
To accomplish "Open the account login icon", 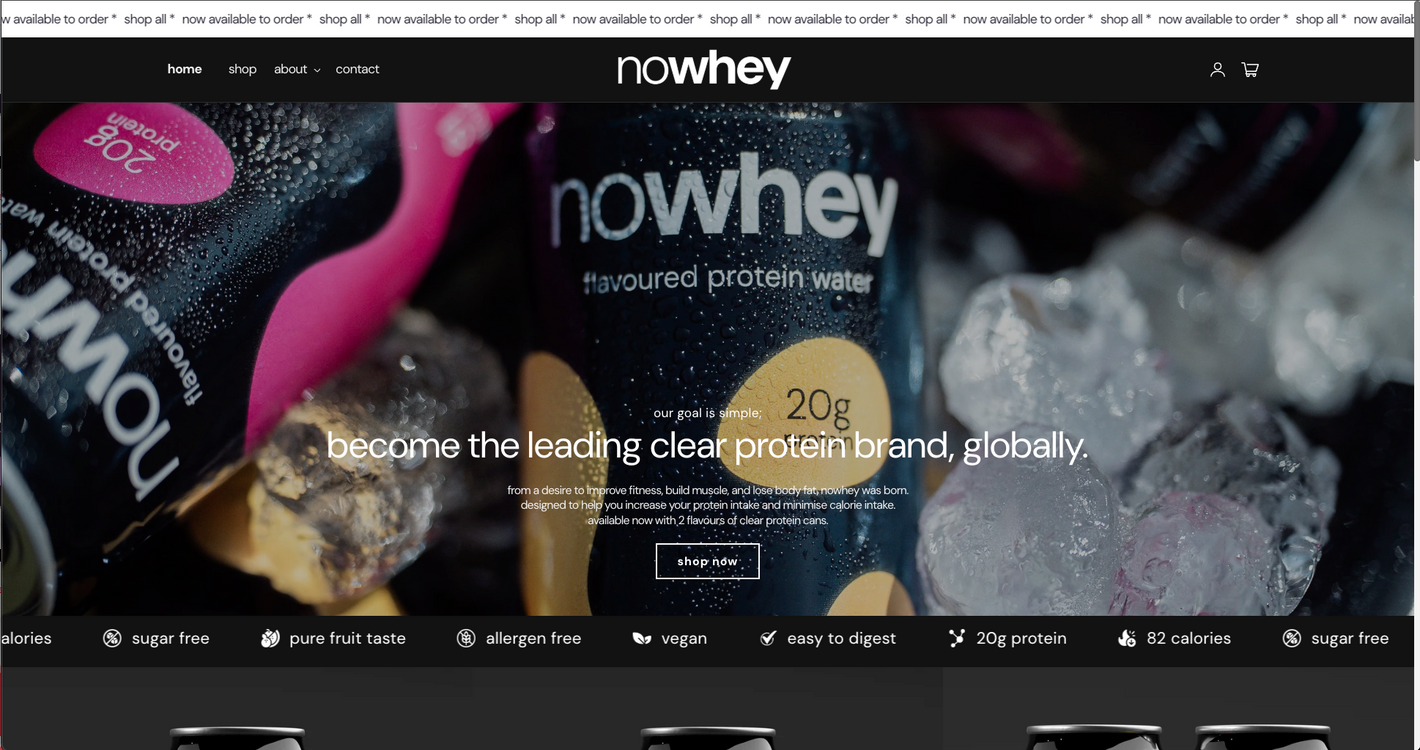I will point(1217,70).
